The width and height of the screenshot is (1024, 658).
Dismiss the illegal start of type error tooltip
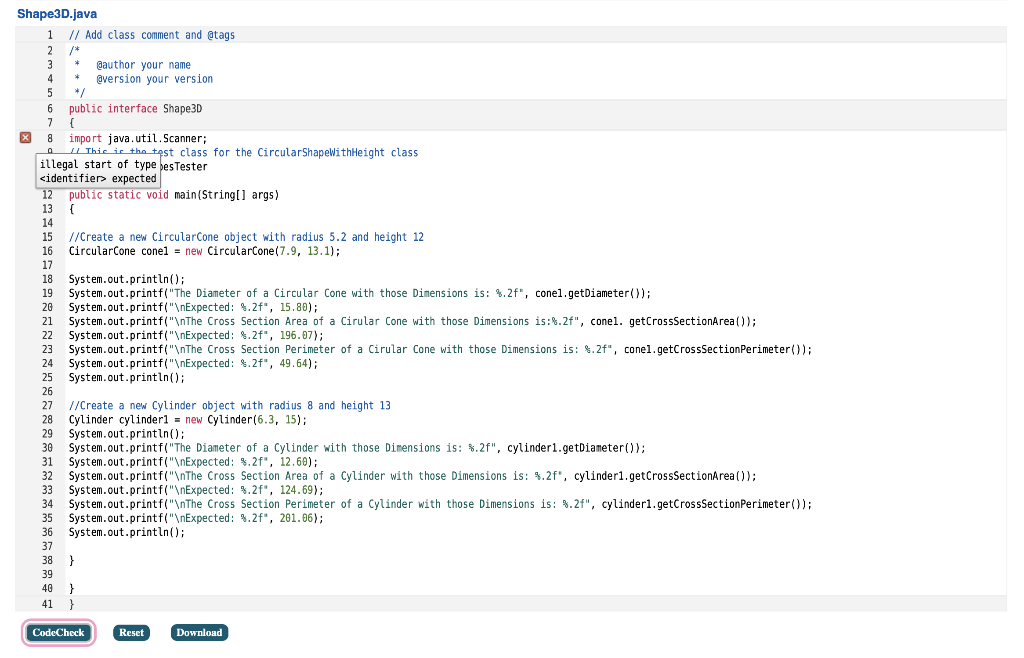click(x=97, y=171)
